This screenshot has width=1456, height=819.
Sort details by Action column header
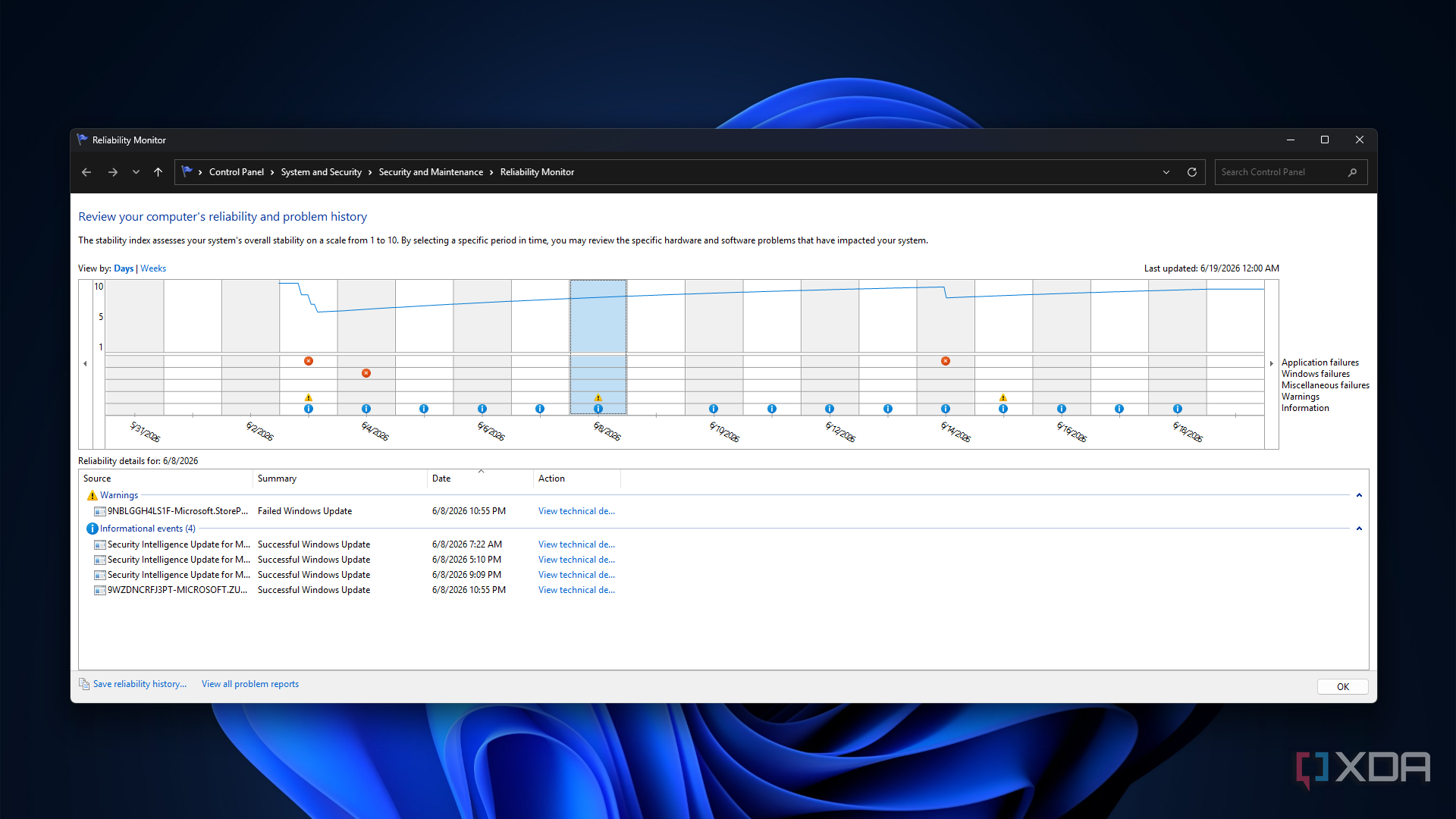tap(576, 479)
